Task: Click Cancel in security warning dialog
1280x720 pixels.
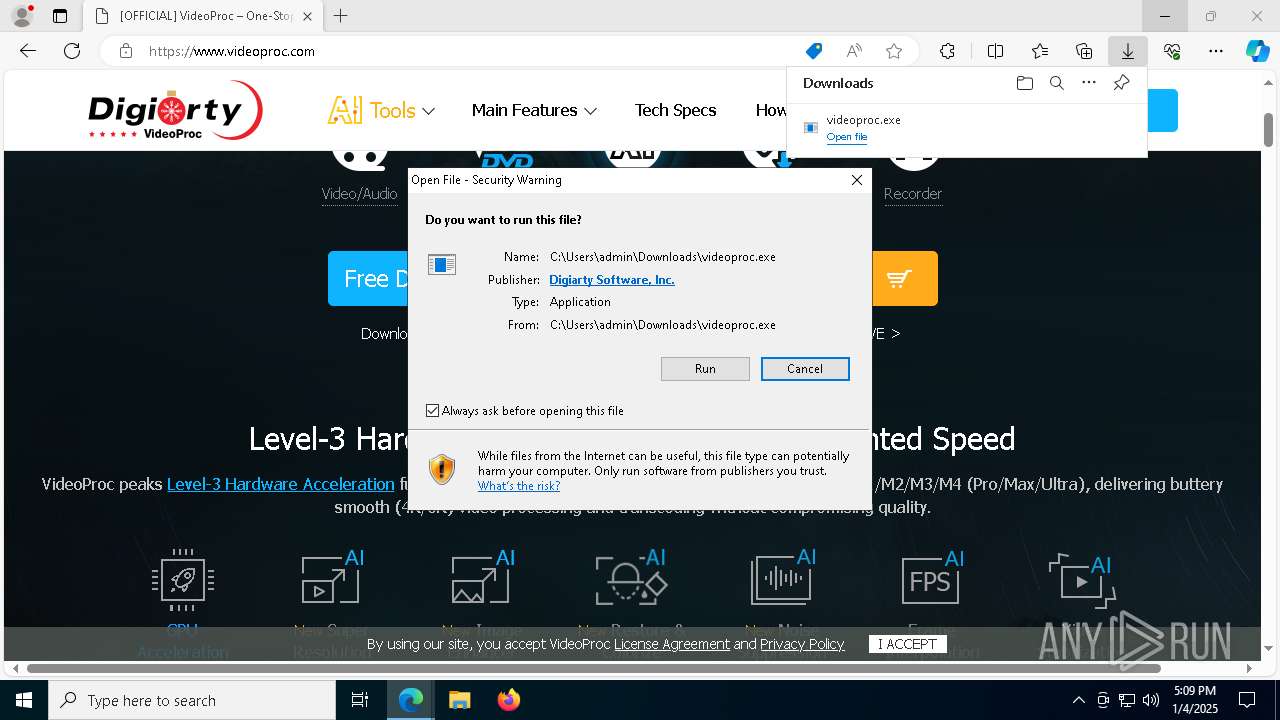Action: (805, 369)
